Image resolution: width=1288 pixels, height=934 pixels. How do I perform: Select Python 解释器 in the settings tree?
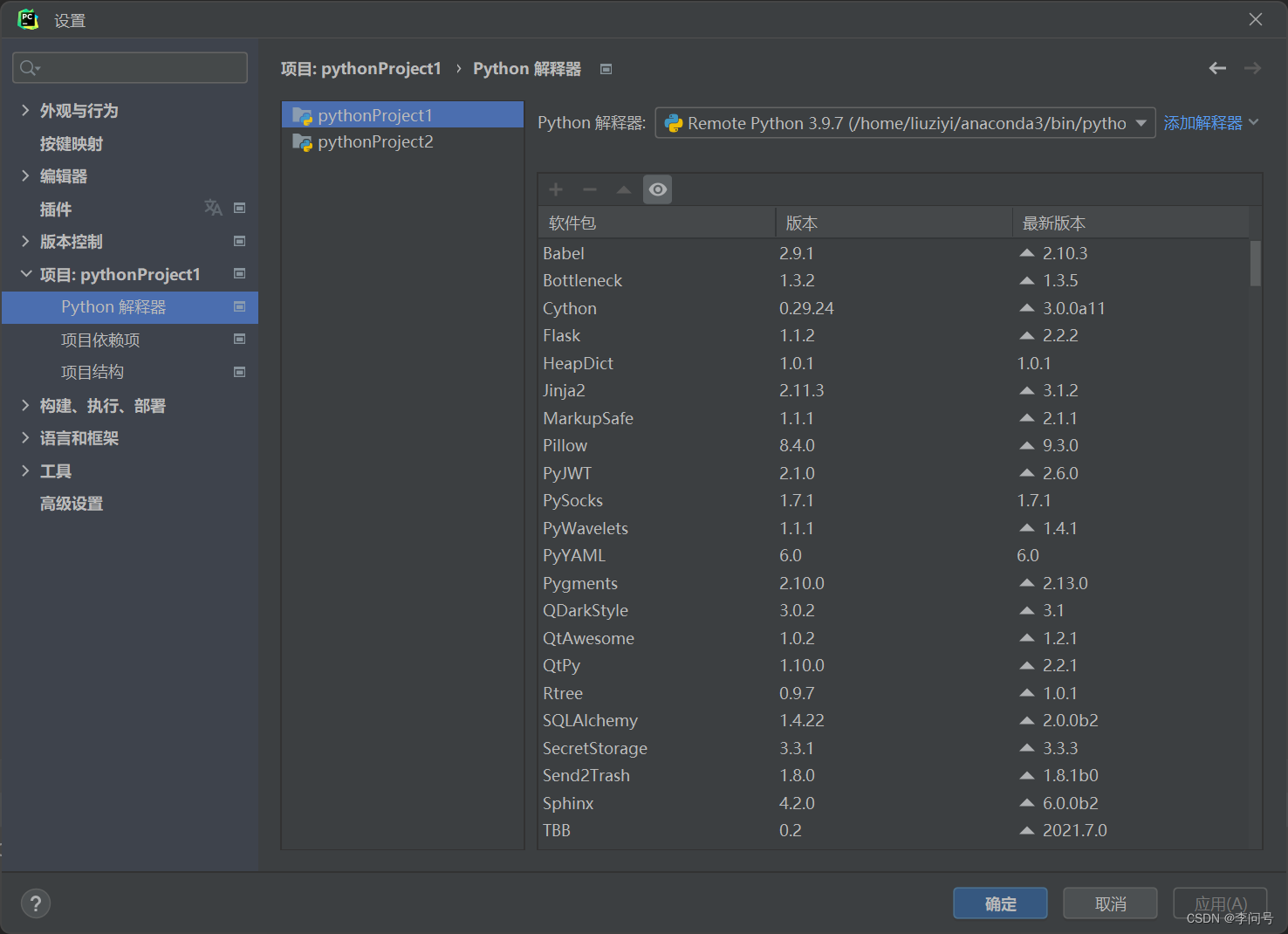(x=130, y=307)
